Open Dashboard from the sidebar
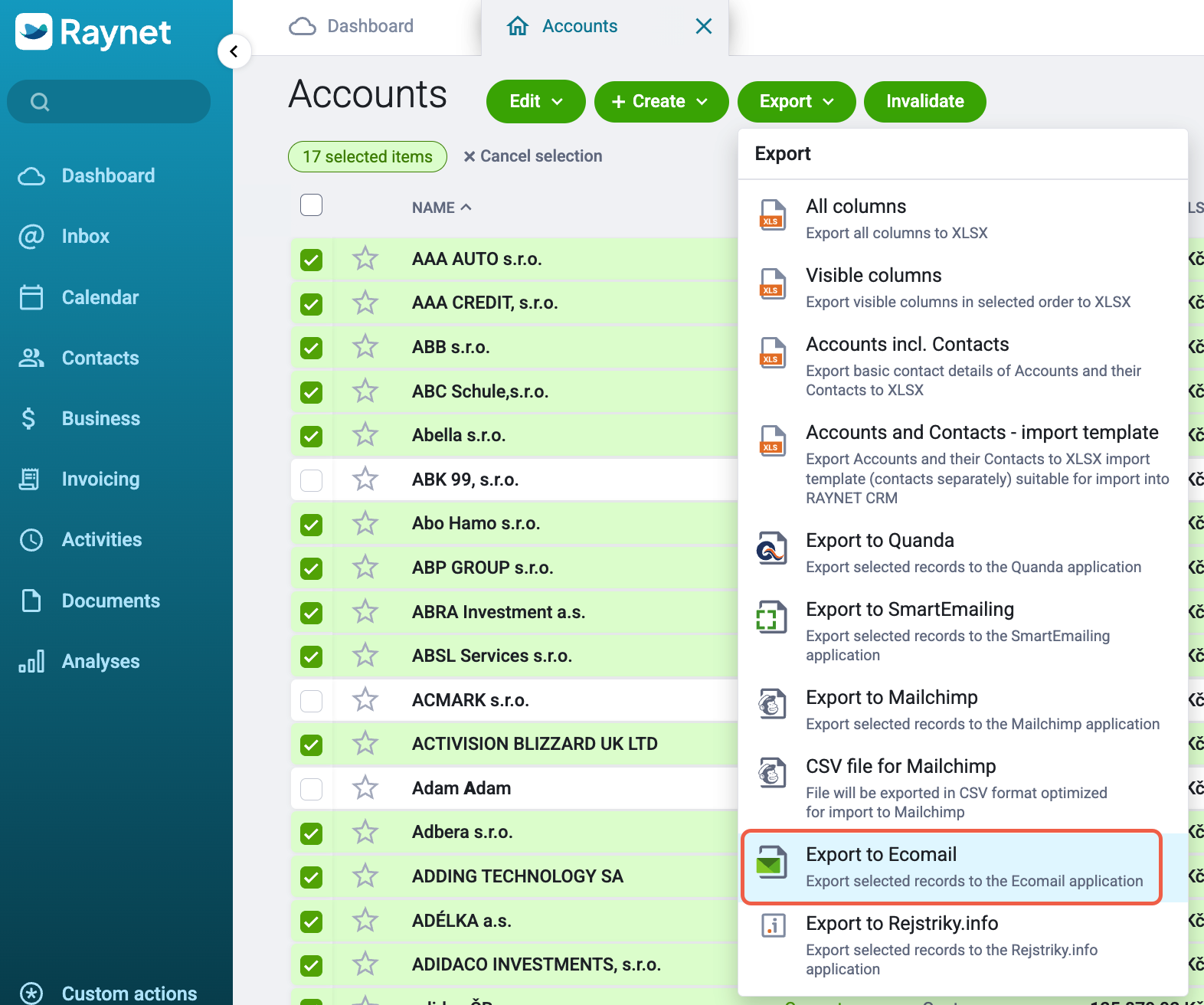The height and width of the screenshot is (1005, 1204). point(108,175)
